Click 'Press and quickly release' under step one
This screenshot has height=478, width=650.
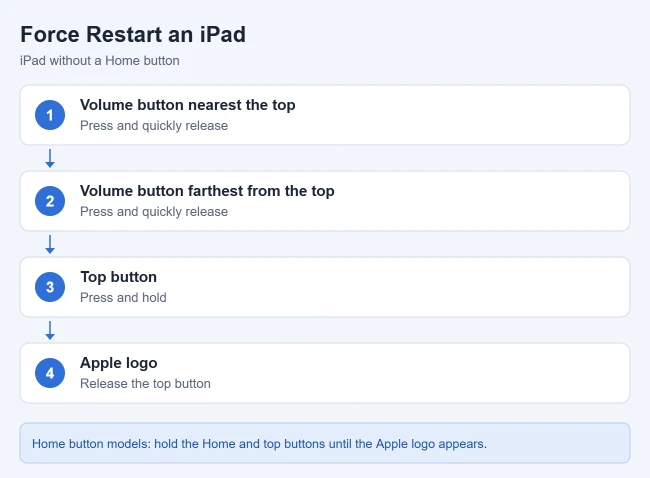[x=154, y=126]
